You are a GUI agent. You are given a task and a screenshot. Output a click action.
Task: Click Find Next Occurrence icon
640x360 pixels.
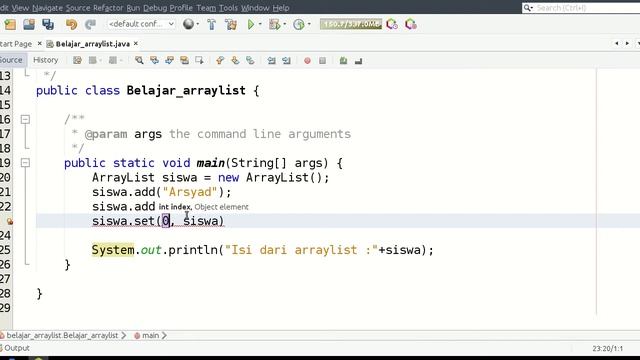click(x=169, y=60)
